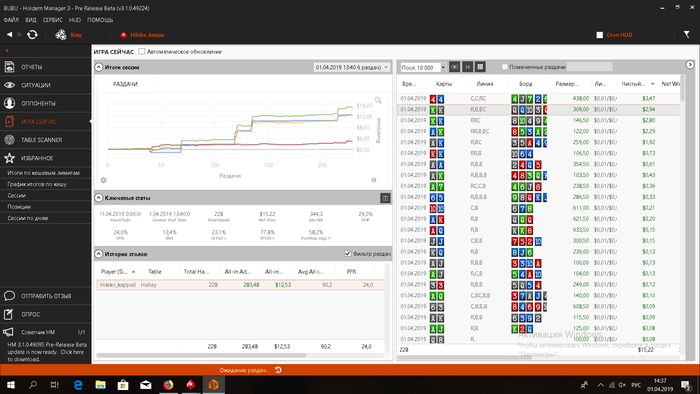Click the graph info icon
The width and height of the screenshot is (700, 394).
click(x=374, y=180)
